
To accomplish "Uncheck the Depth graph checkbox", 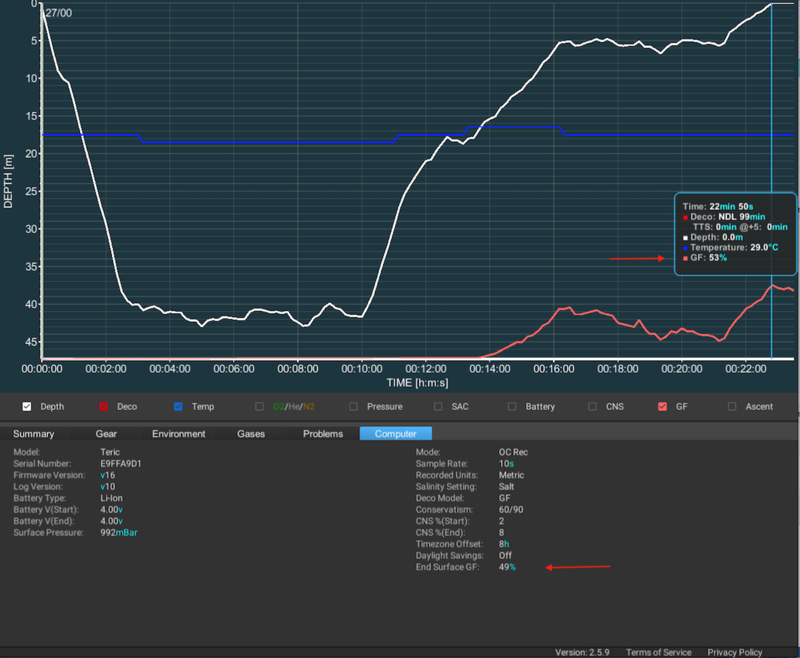I will click(x=27, y=407).
